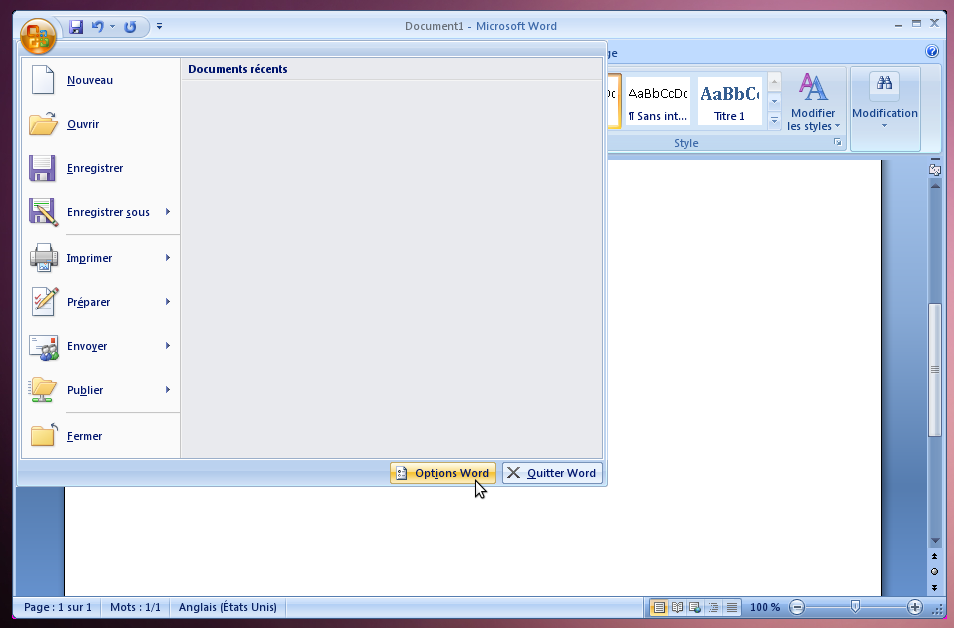This screenshot has width=954, height=628.
Task: Open Options Word button
Action: [x=443, y=473]
